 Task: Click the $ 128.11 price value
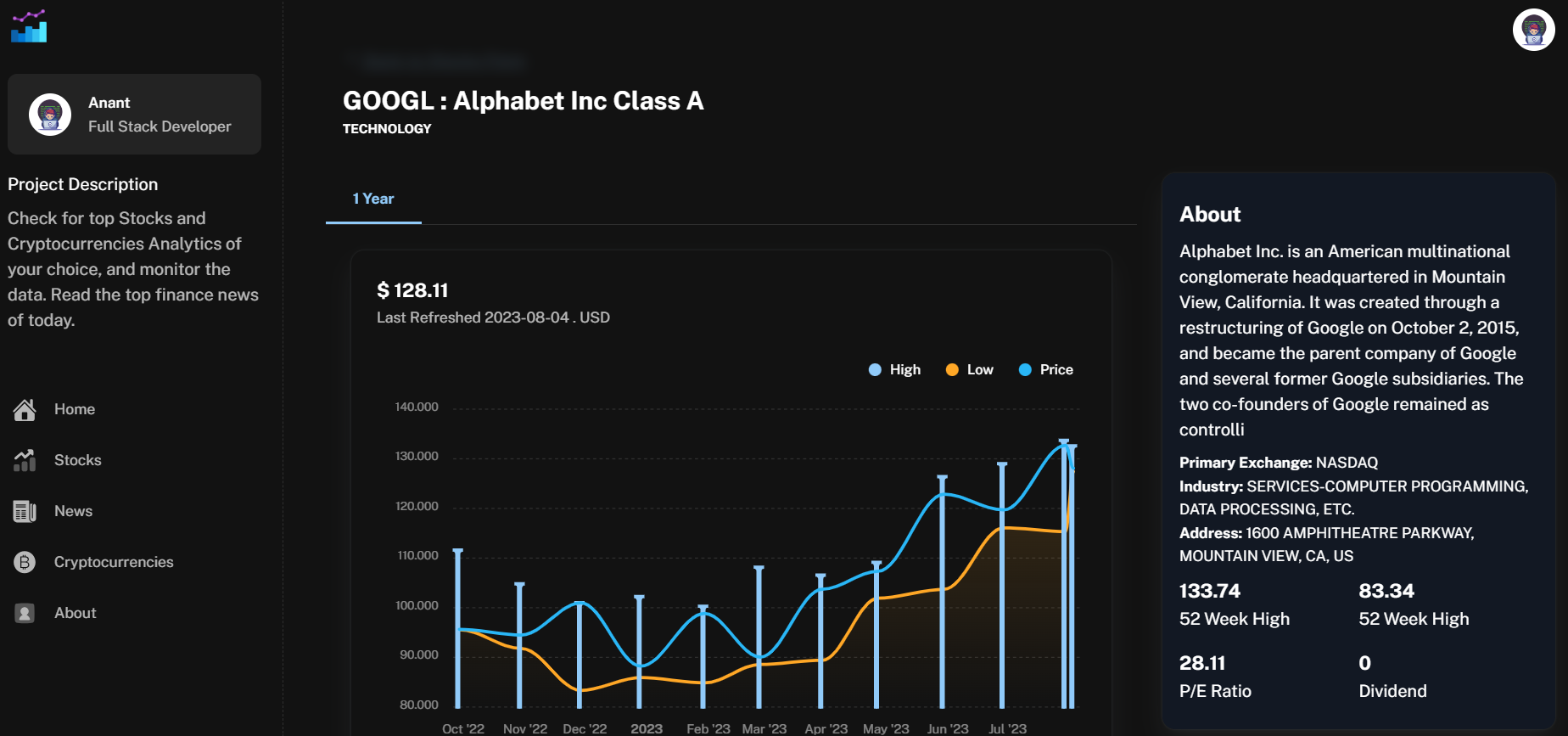412,290
